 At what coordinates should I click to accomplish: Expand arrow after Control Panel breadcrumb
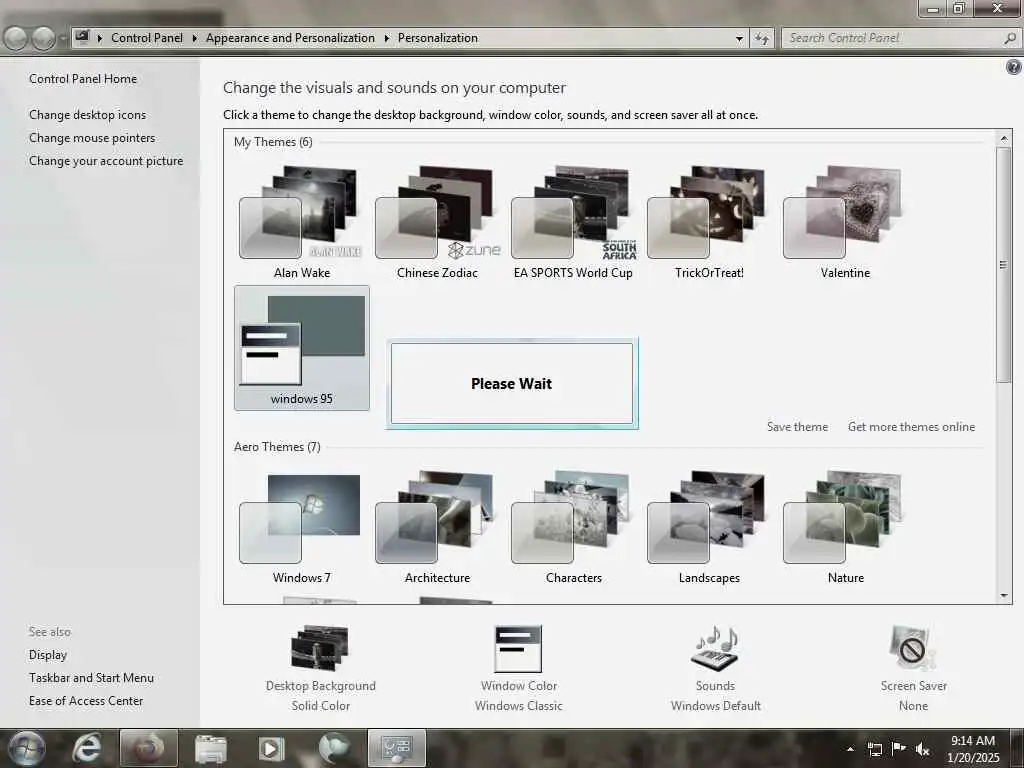pos(195,39)
